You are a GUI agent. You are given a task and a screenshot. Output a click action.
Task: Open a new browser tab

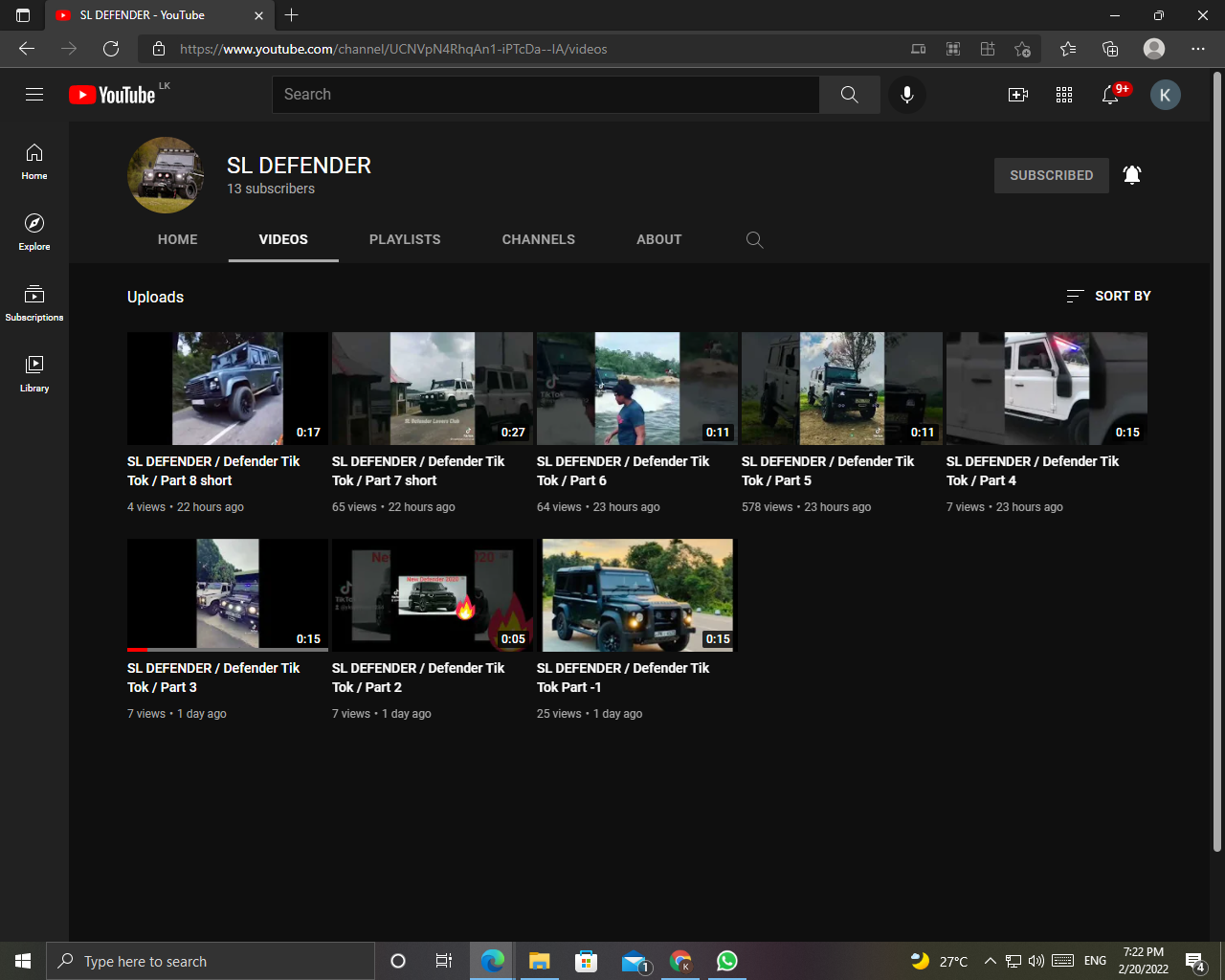tap(292, 15)
